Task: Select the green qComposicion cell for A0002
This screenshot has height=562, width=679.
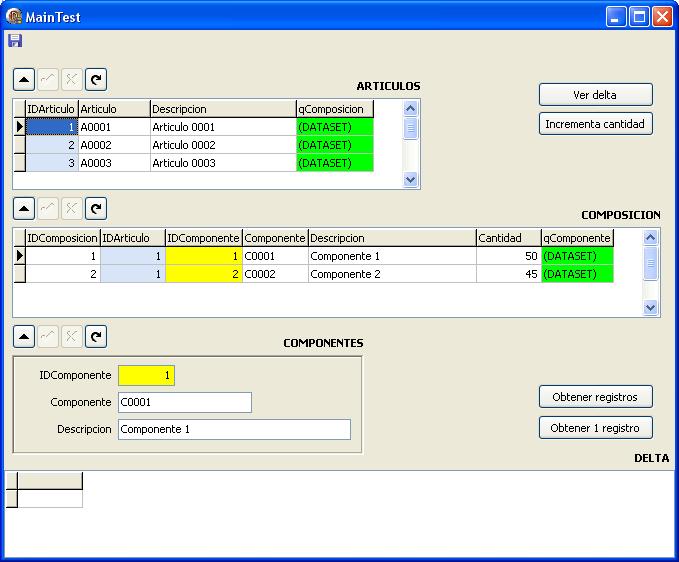Action: 335,145
